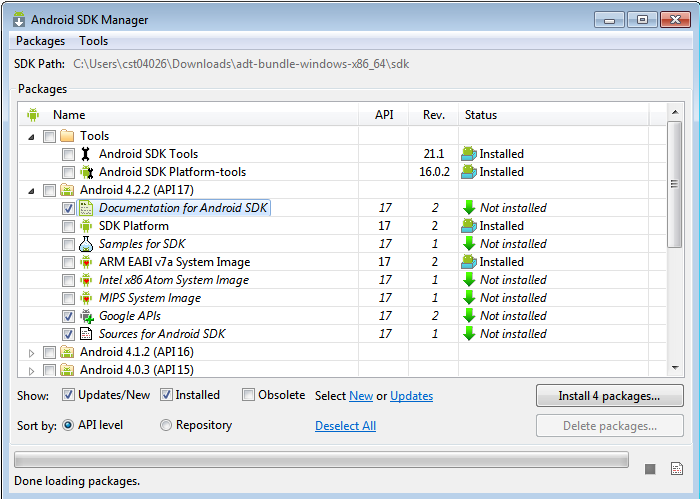Uncheck Sources for Android SDK checkbox

pyautogui.click(x=68, y=334)
